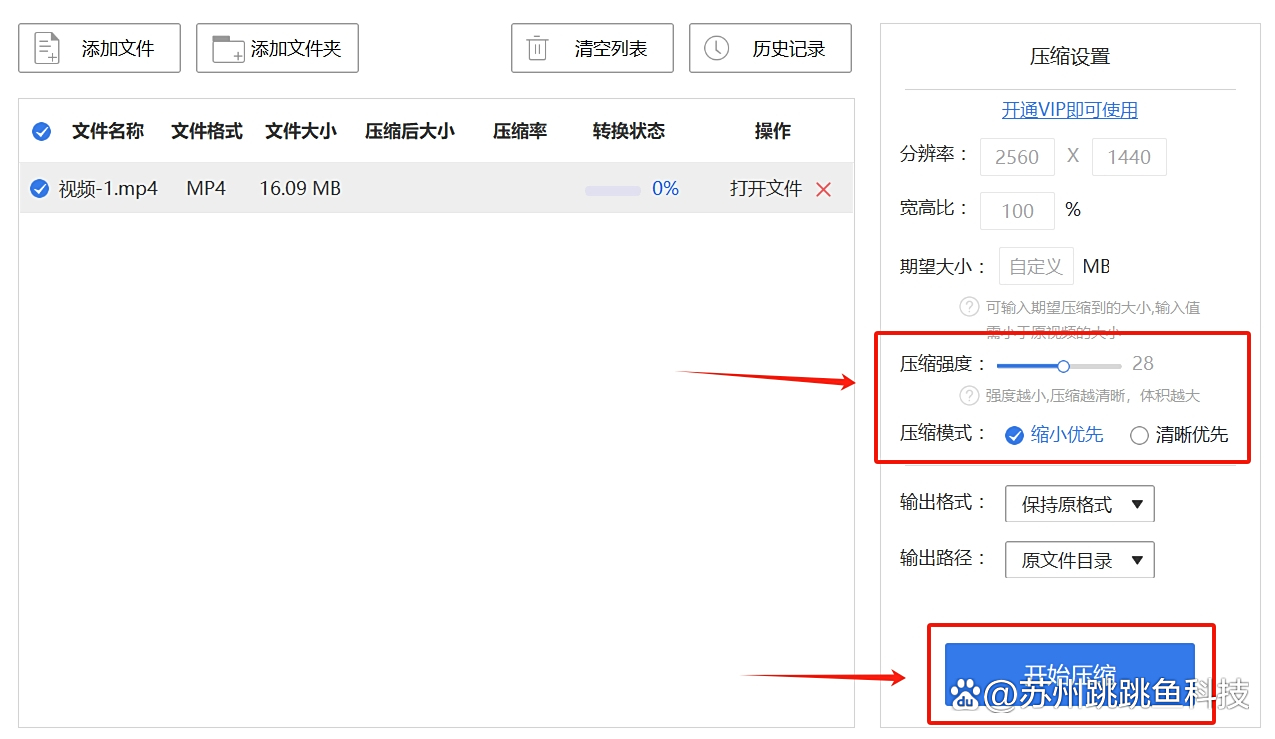Viewport: 1275px width, 739px height.
Task: Click the trash icon beside 清空列表
Action: [537, 47]
